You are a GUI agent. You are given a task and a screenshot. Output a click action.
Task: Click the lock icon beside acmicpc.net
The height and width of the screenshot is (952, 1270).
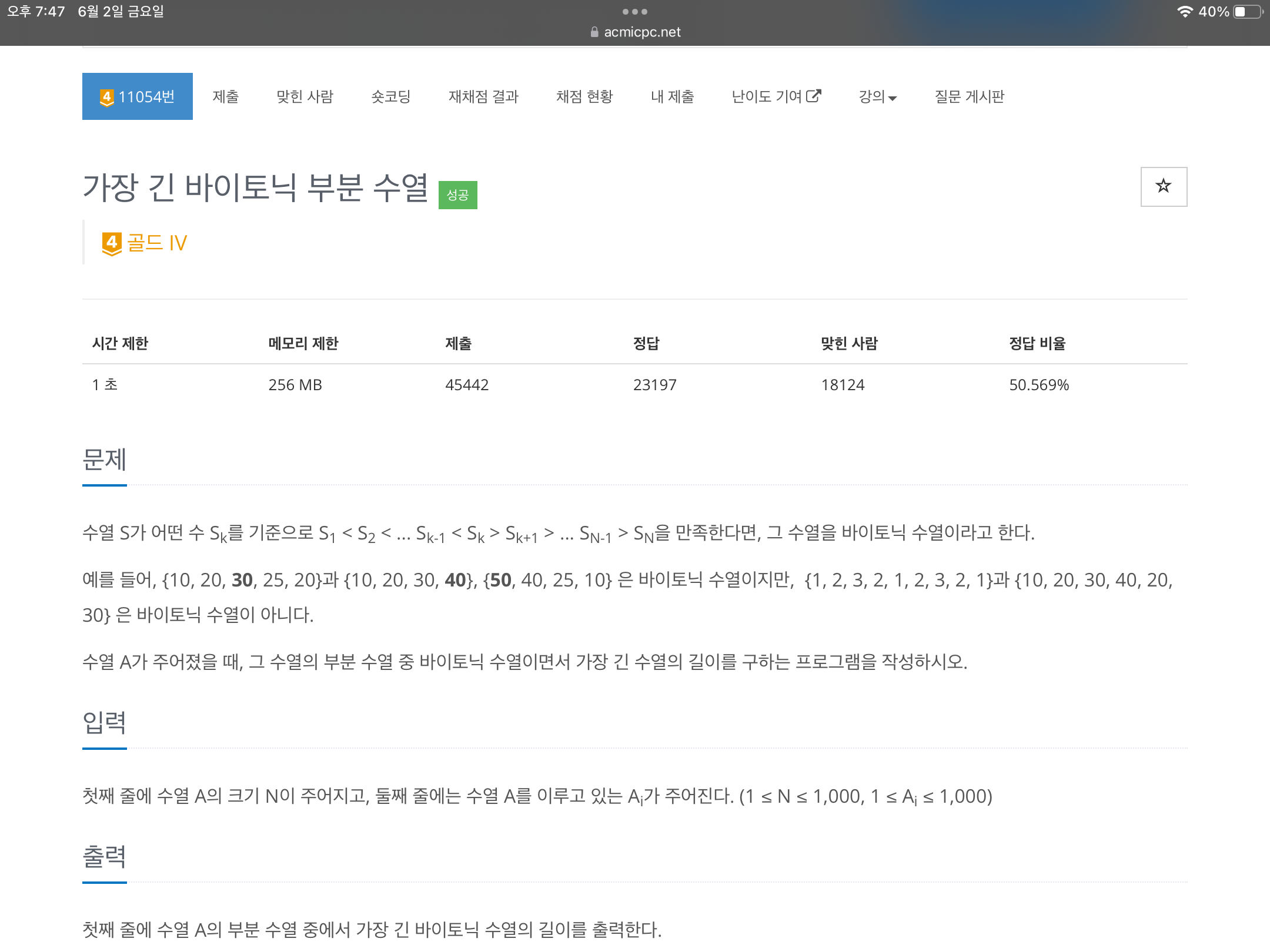593,32
